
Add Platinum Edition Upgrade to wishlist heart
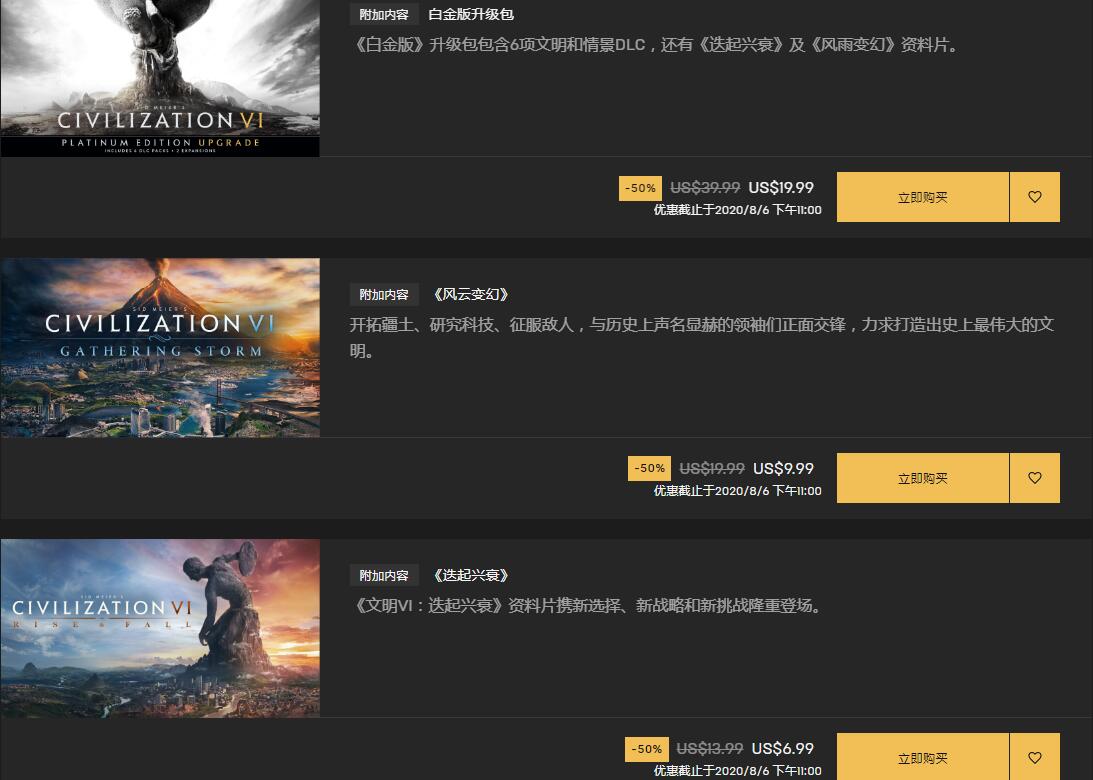(1034, 197)
